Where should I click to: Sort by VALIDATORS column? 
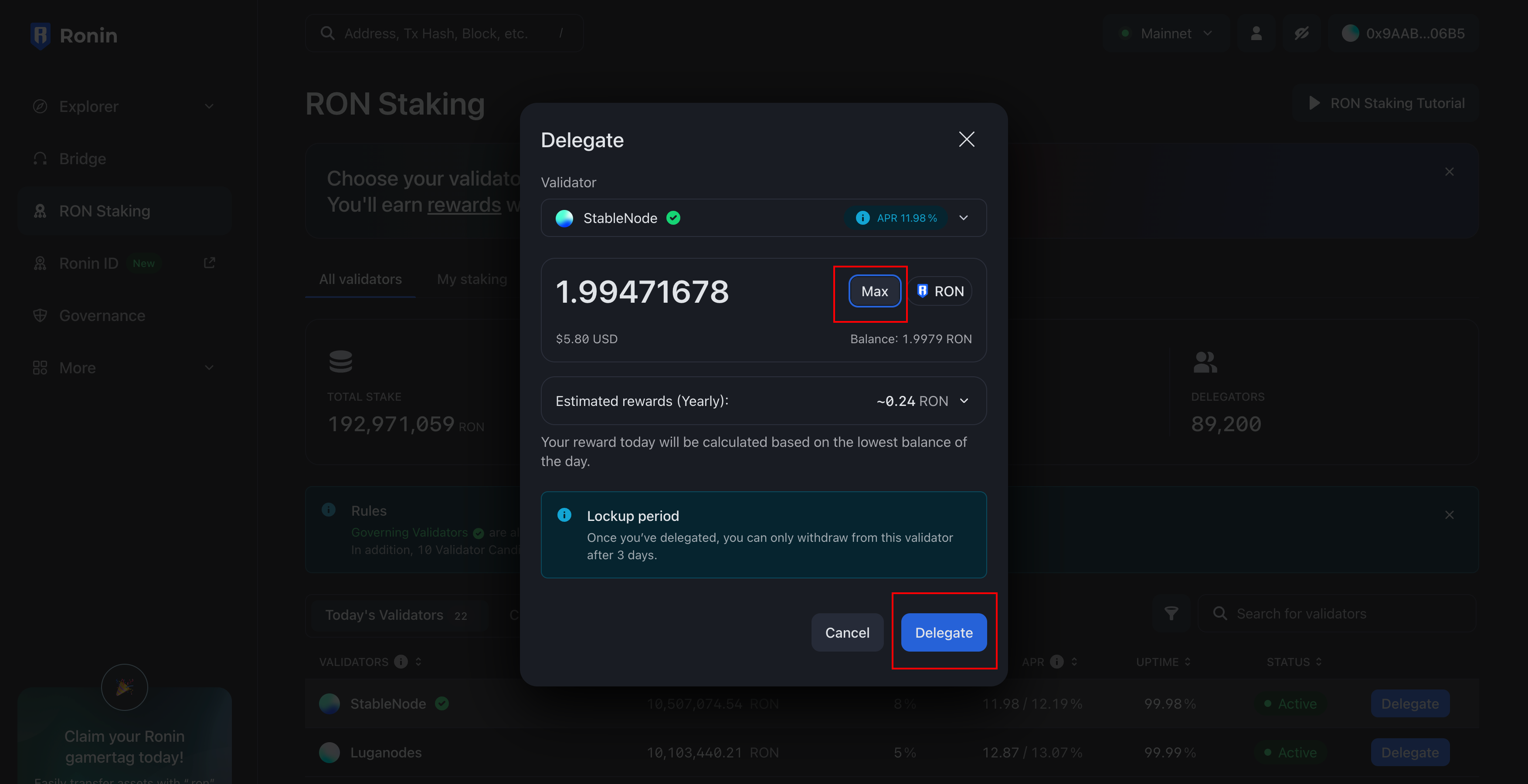pos(418,661)
